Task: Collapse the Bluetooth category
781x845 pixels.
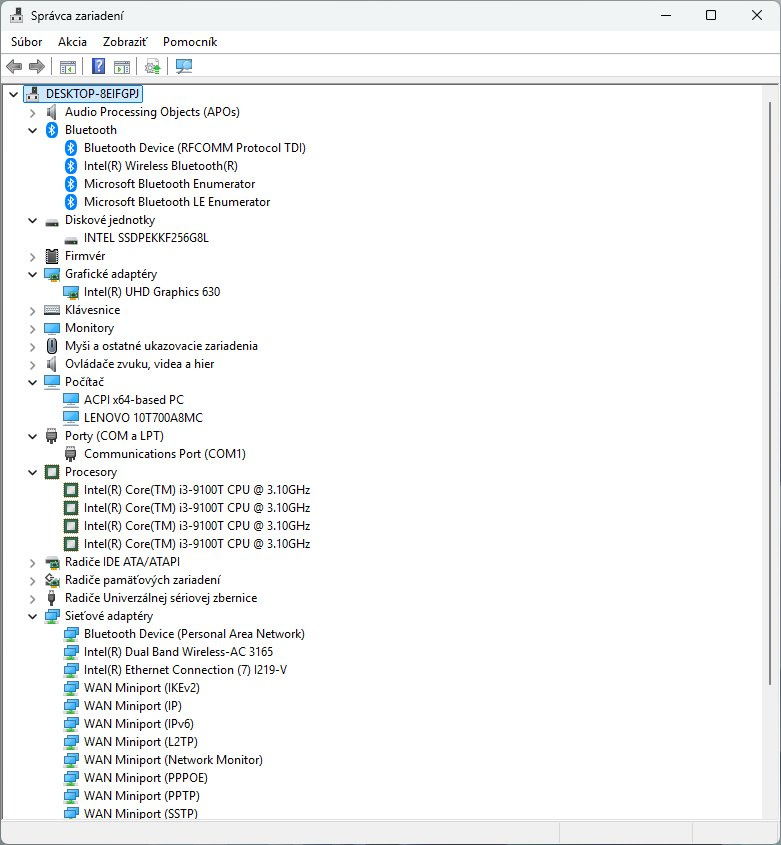Action: click(33, 130)
